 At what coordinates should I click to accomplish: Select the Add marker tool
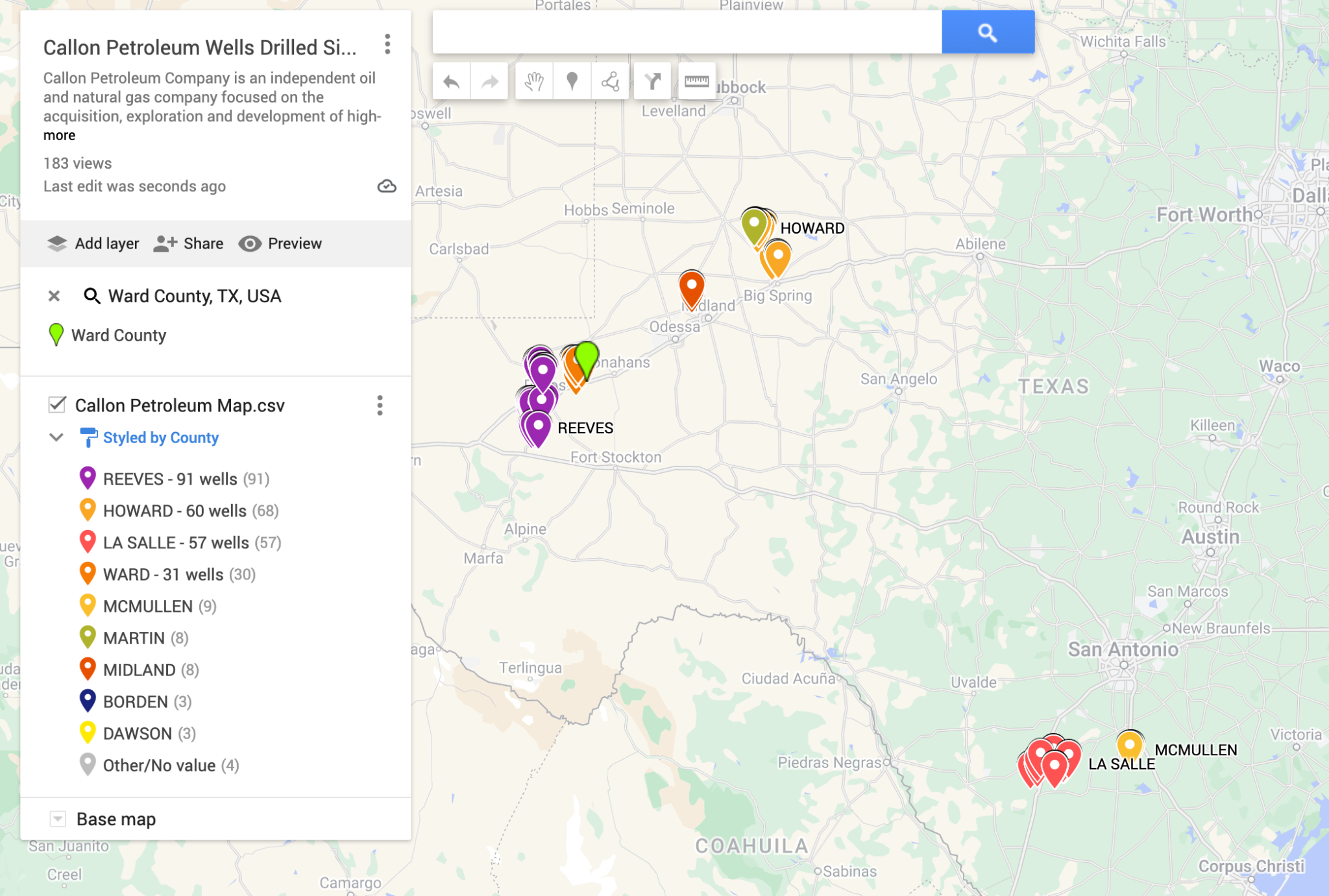pyautogui.click(x=572, y=82)
